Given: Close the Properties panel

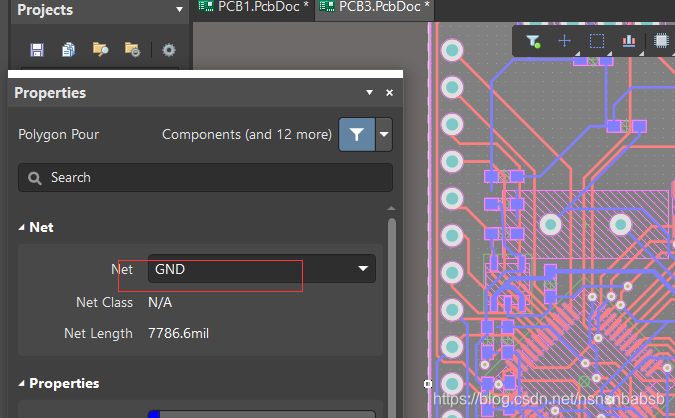Looking at the screenshot, I should 390,93.
